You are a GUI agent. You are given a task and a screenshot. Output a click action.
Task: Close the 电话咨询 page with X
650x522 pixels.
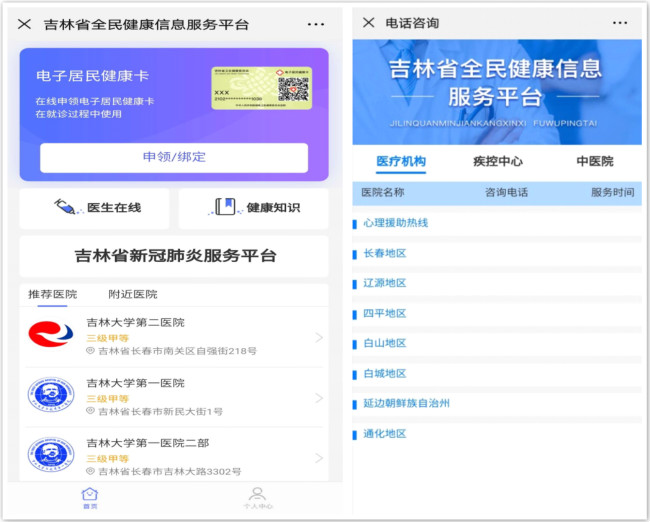click(x=369, y=22)
